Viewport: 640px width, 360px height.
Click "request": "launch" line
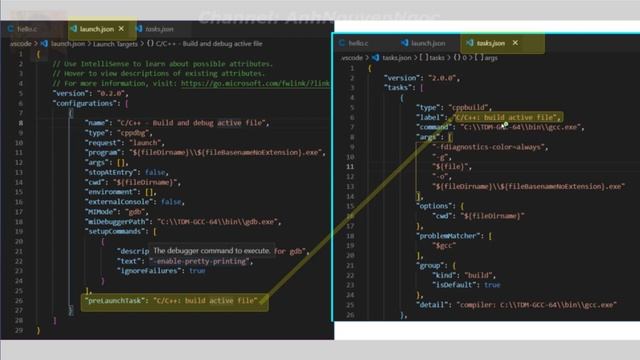tap(124, 143)
